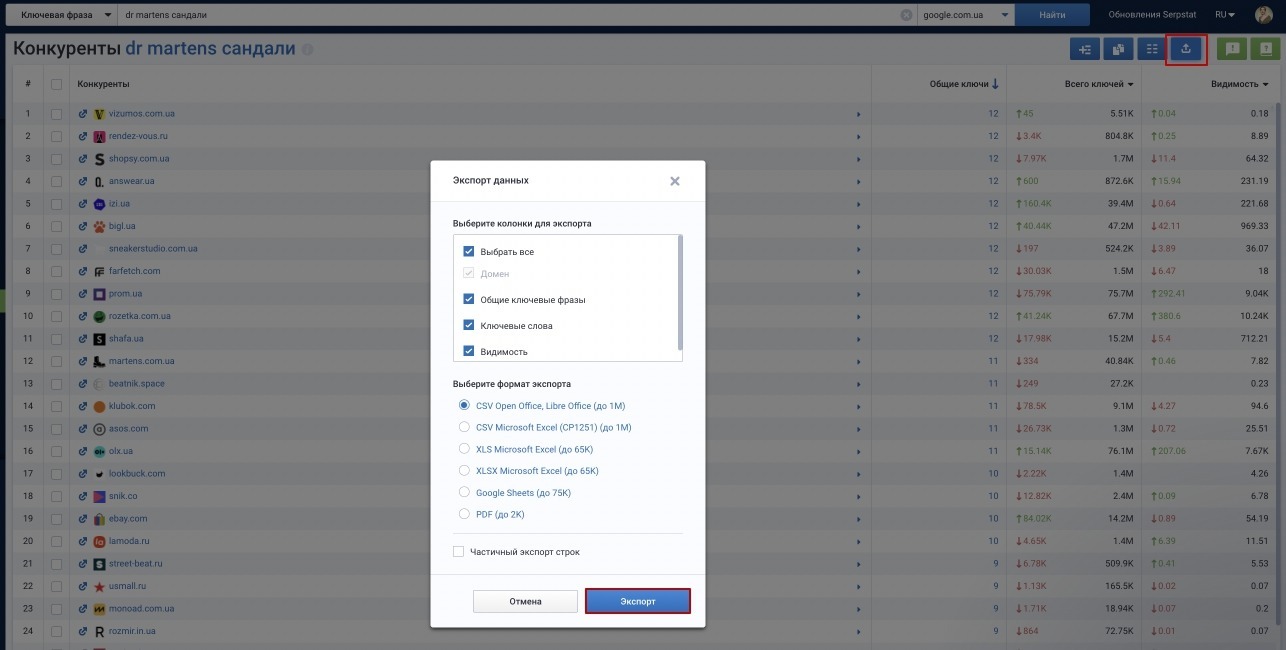
Task: Click the rozetka.com.ua favicon
Action: [99, 316]
